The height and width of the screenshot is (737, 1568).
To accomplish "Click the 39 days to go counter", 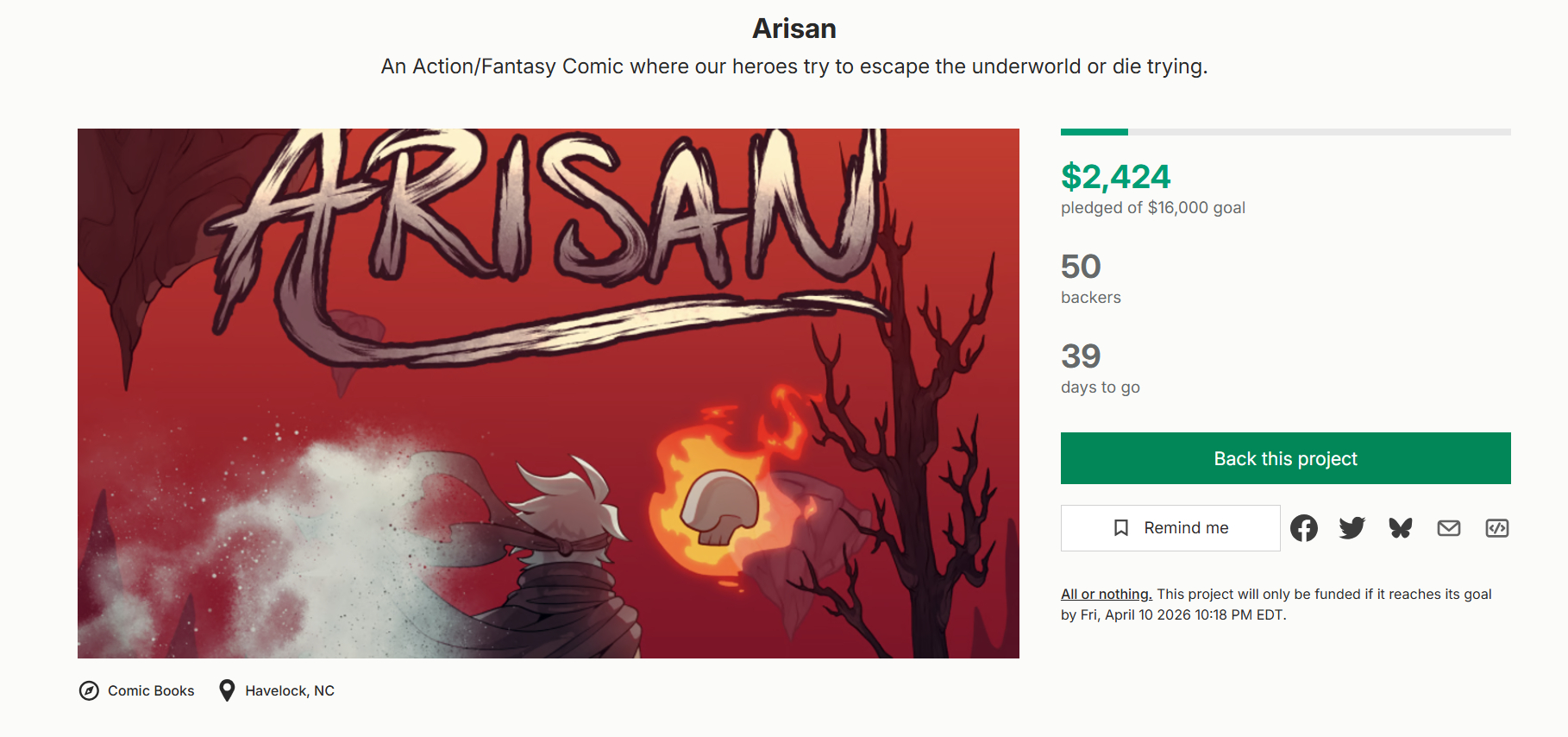I will (x=1081, y=356).
